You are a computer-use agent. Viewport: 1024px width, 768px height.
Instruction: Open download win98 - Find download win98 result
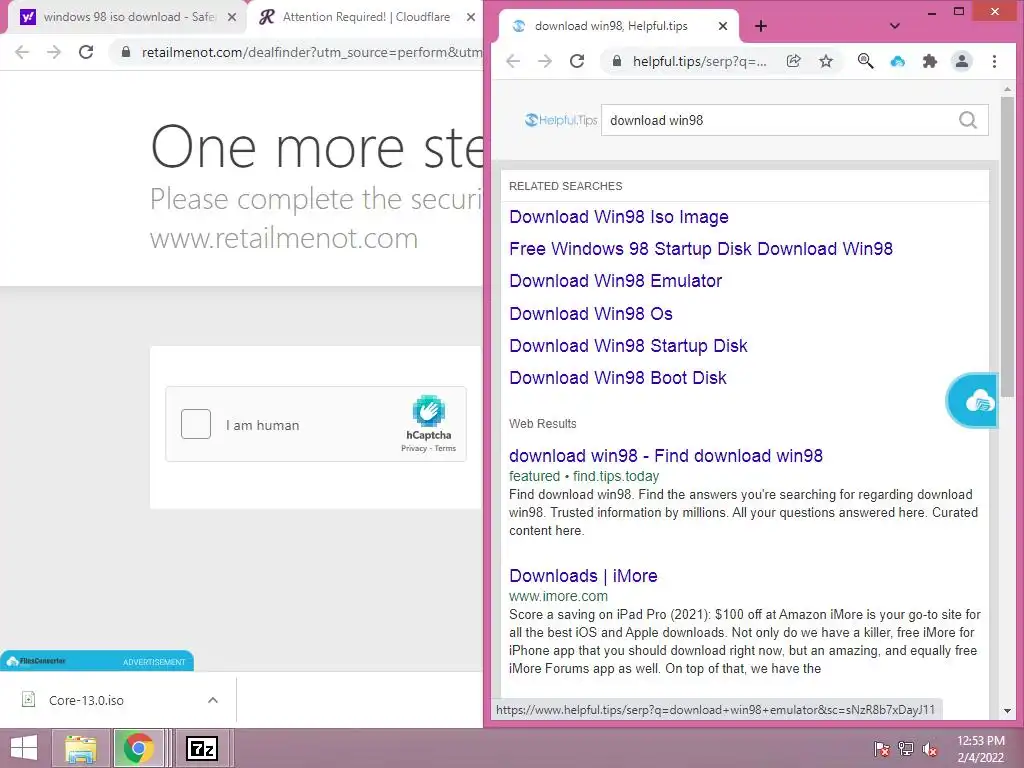665,456
